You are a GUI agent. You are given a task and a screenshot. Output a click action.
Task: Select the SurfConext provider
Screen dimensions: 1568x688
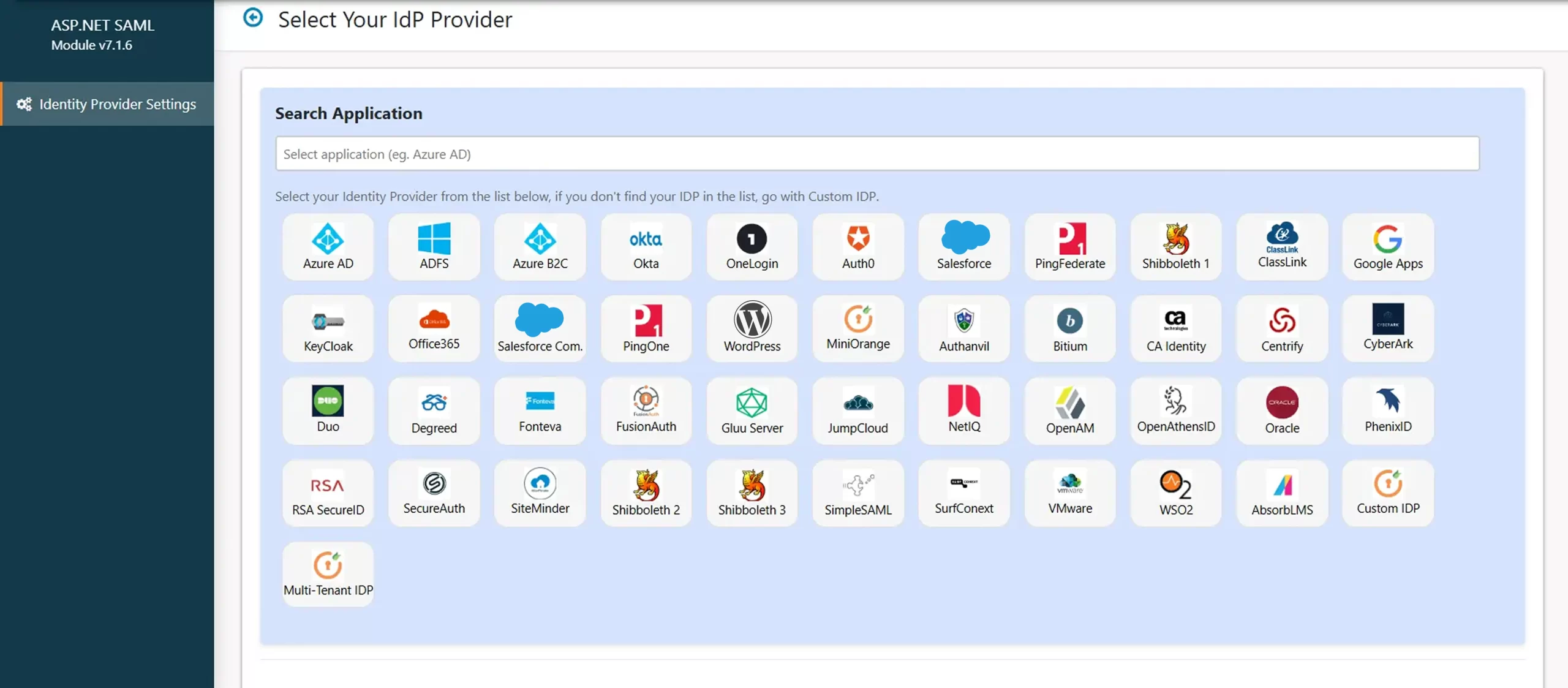[x=963, y=493]
